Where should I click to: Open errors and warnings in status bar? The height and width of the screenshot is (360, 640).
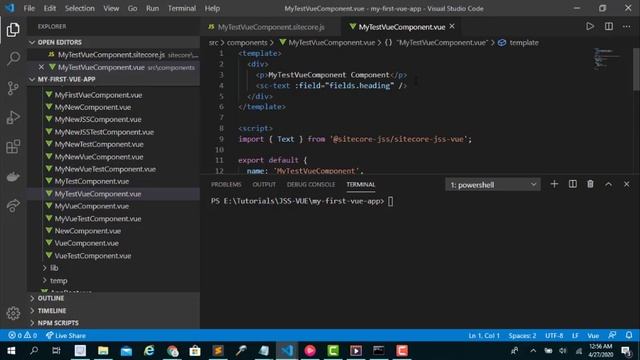pos(22,336)
